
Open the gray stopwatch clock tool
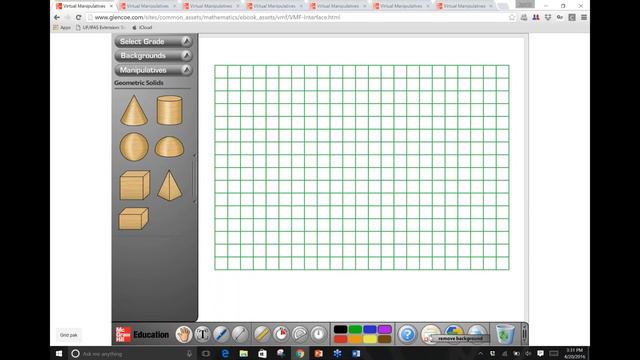tap(318, 334)
